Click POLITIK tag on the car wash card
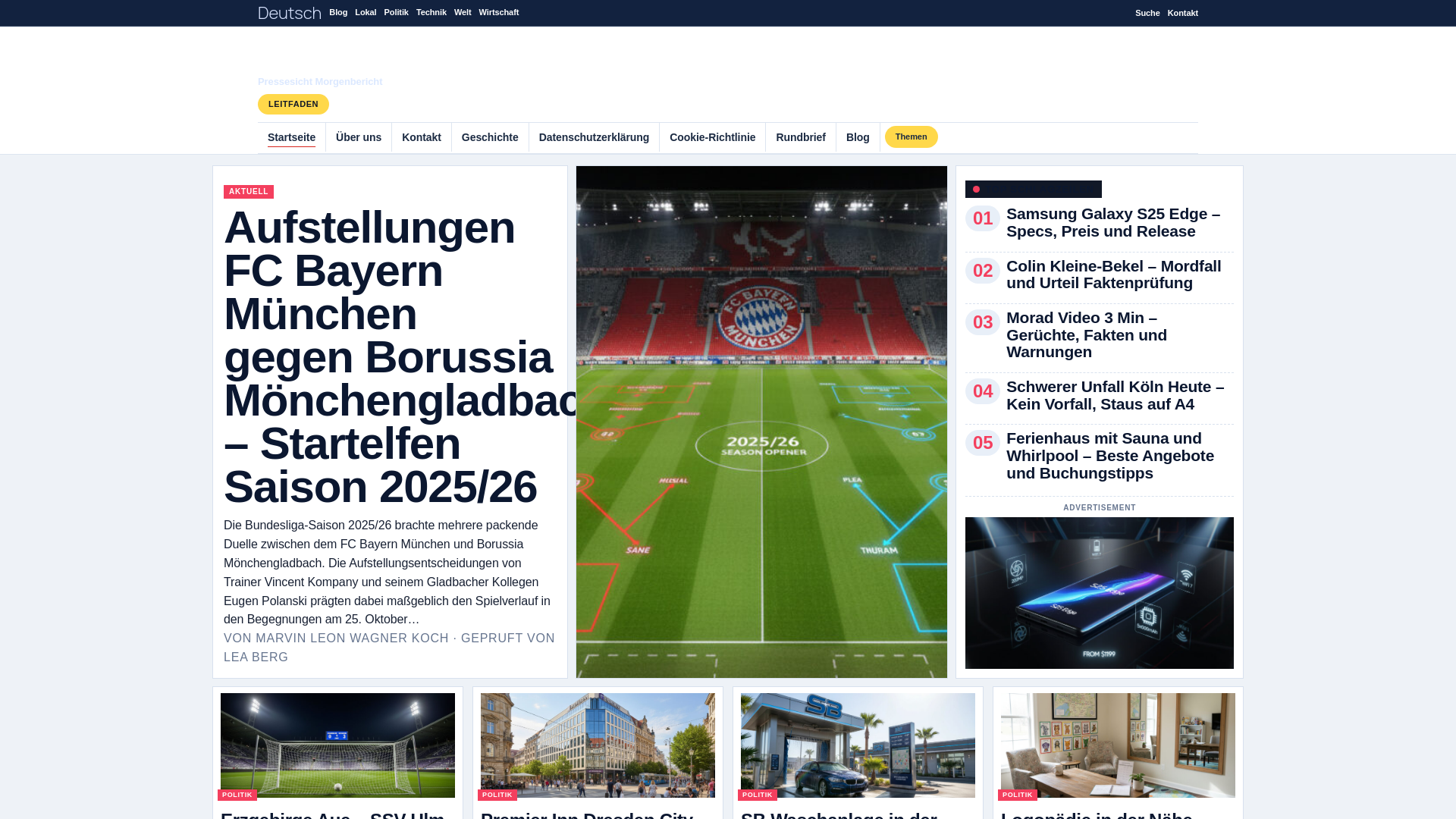This screenshot has height=819, width=1456. (758, 795)
